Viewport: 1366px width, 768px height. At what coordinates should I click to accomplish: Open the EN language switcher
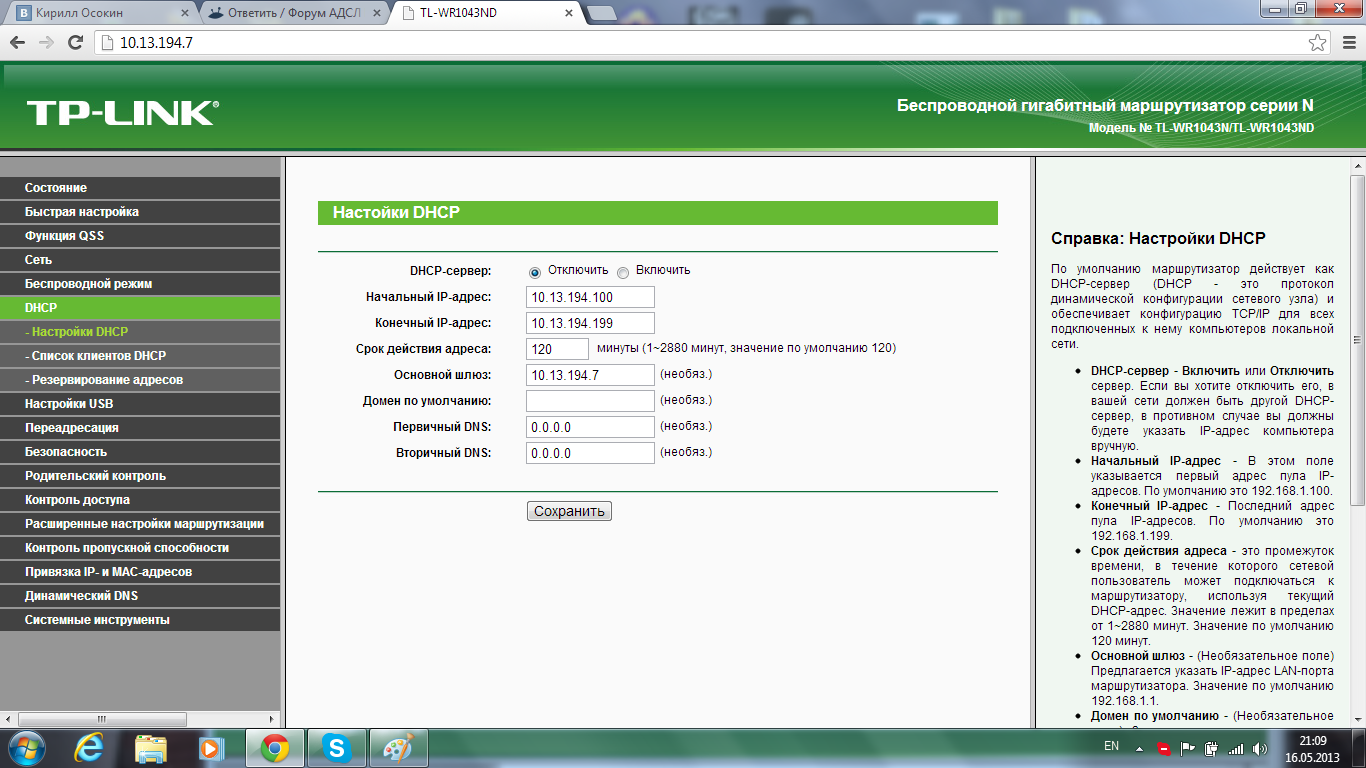(x=1111, y=747)
